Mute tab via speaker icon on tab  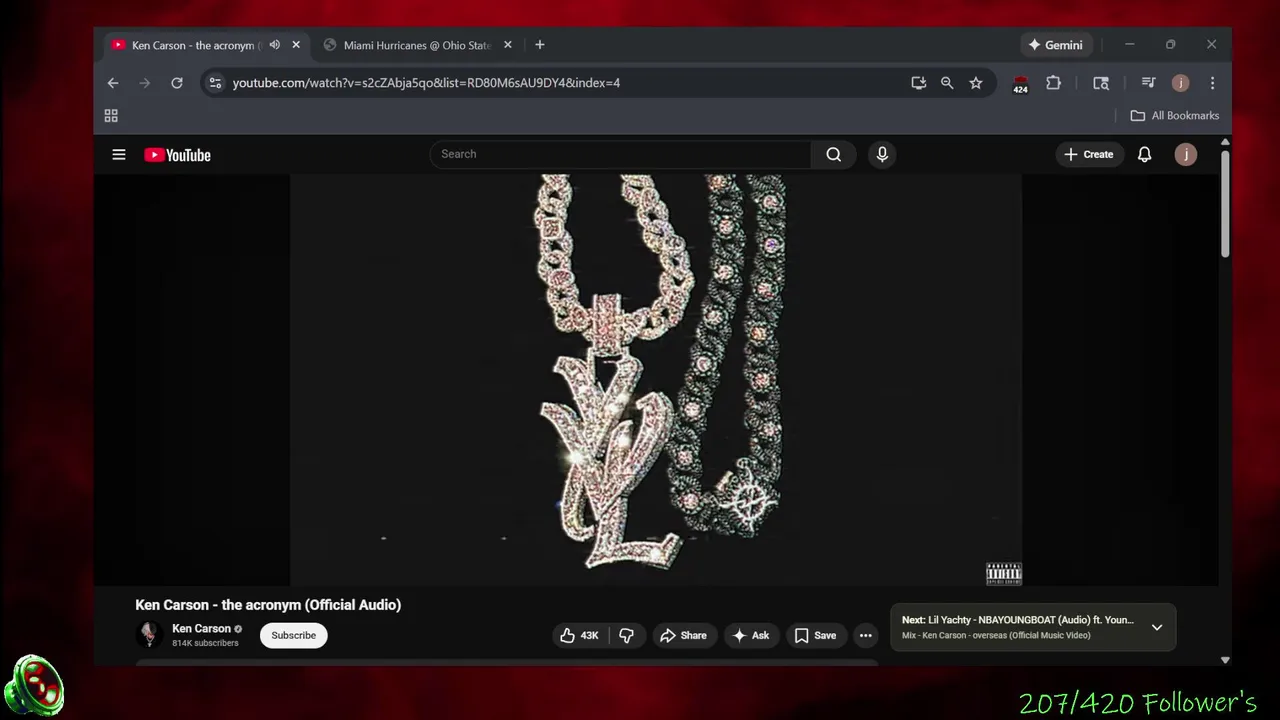click(275, 45)
